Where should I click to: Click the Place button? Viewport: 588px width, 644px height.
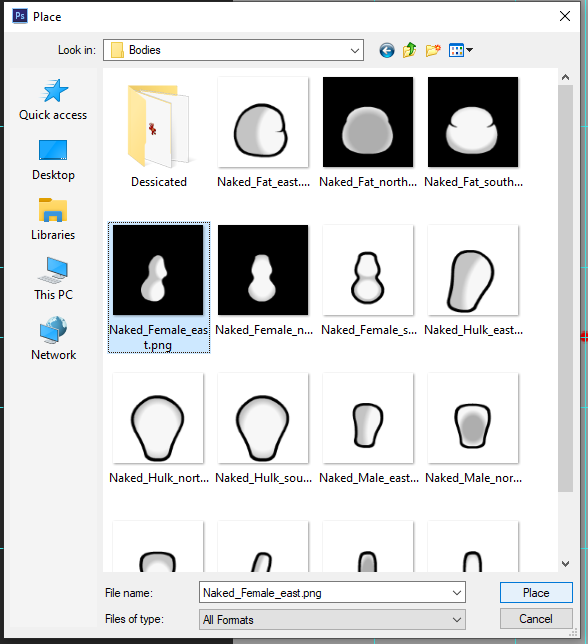pos(536,593)
